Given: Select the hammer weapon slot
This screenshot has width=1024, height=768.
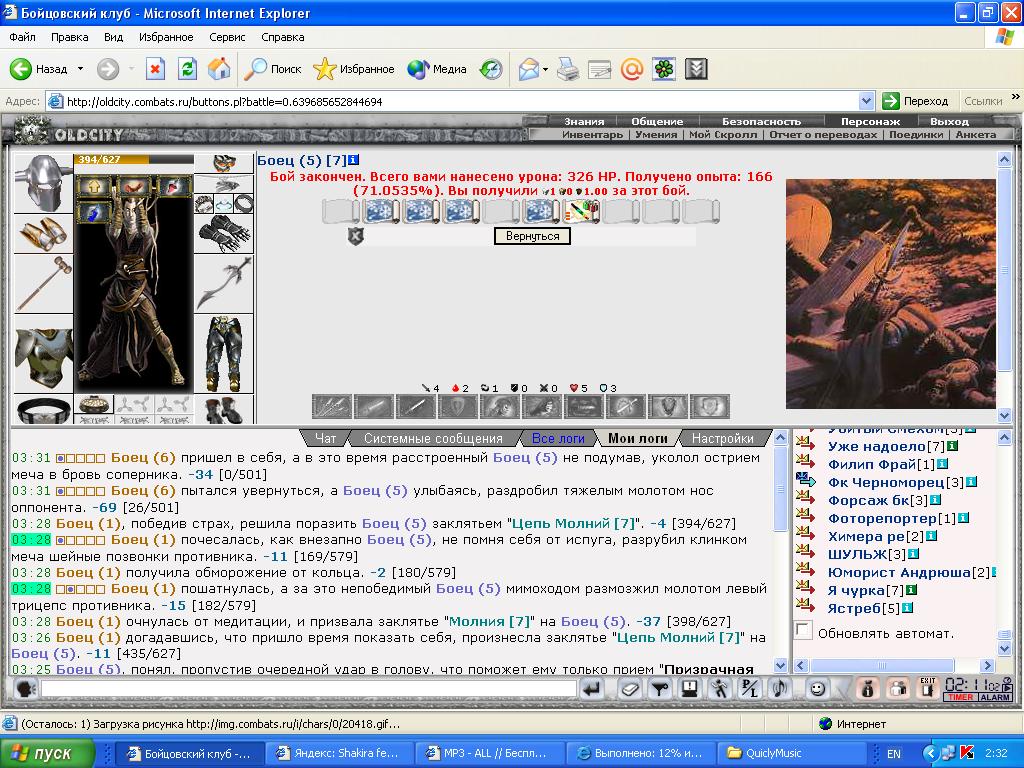Looking at the screenshot, I should (43, 283).
